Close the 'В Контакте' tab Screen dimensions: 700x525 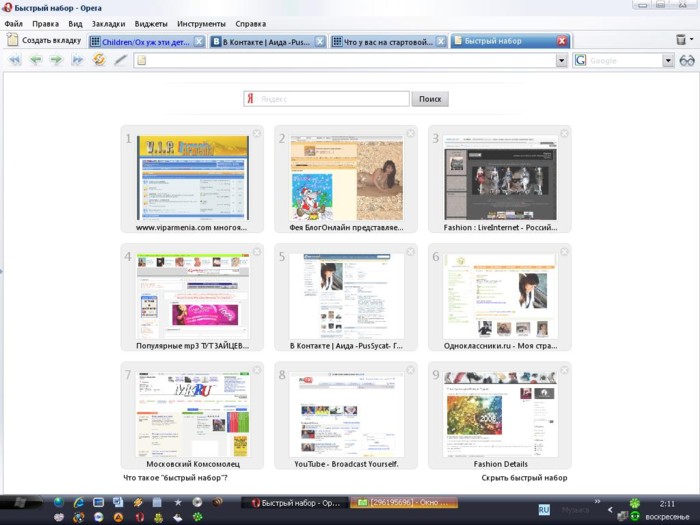pyautogui.click(x=320, y=41)
